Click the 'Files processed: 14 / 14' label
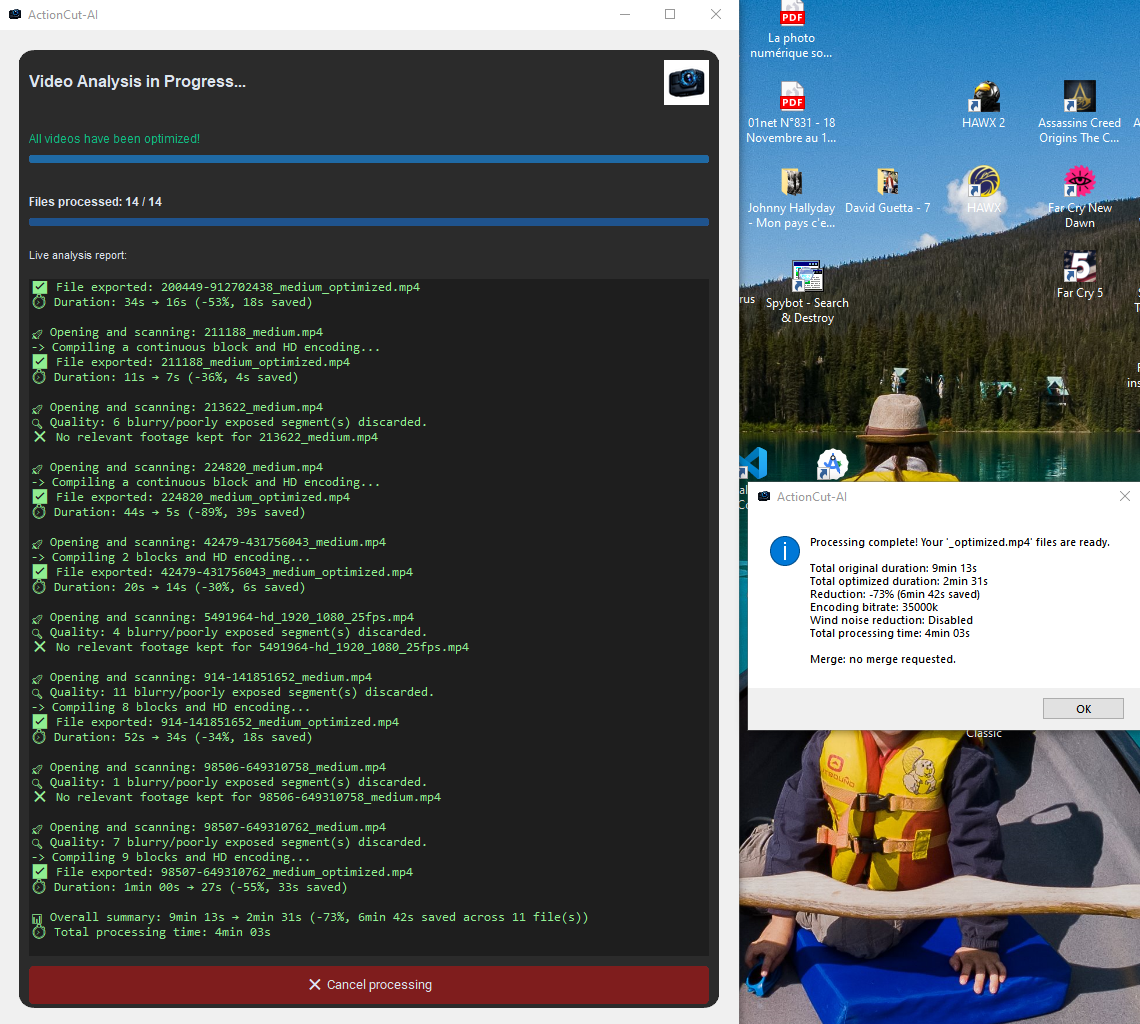The image size is (1140, 1024). 95,201
